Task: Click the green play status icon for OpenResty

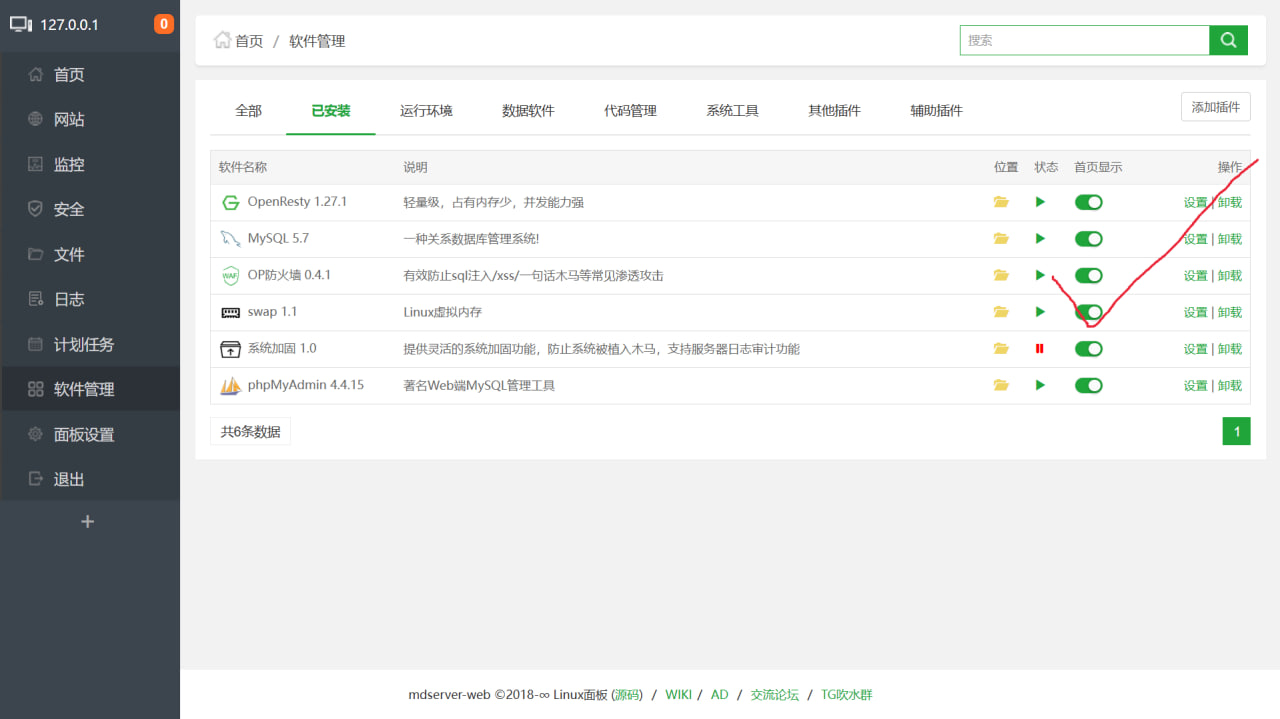Action: [1040, 201]
